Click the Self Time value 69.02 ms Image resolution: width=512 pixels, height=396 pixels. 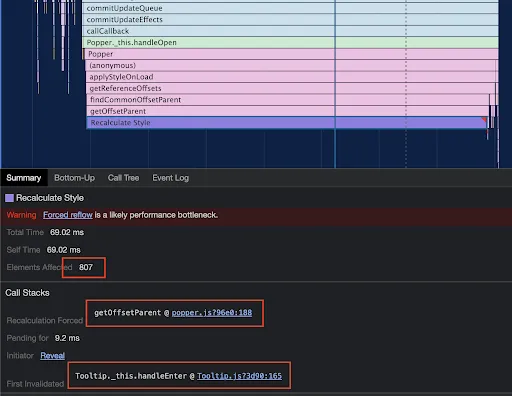click(x=64, y=250)
